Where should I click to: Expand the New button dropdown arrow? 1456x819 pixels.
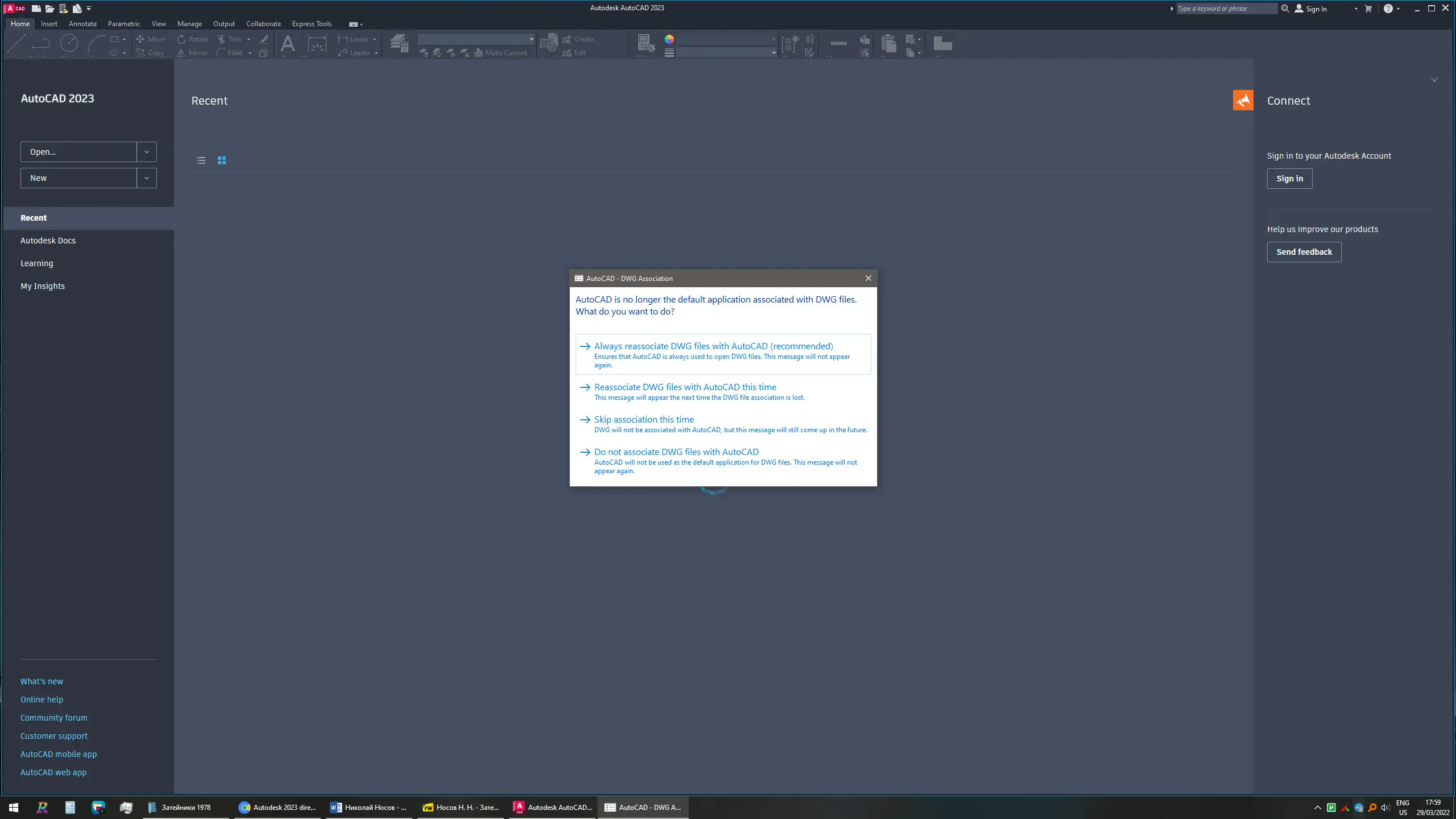(147, 178)
